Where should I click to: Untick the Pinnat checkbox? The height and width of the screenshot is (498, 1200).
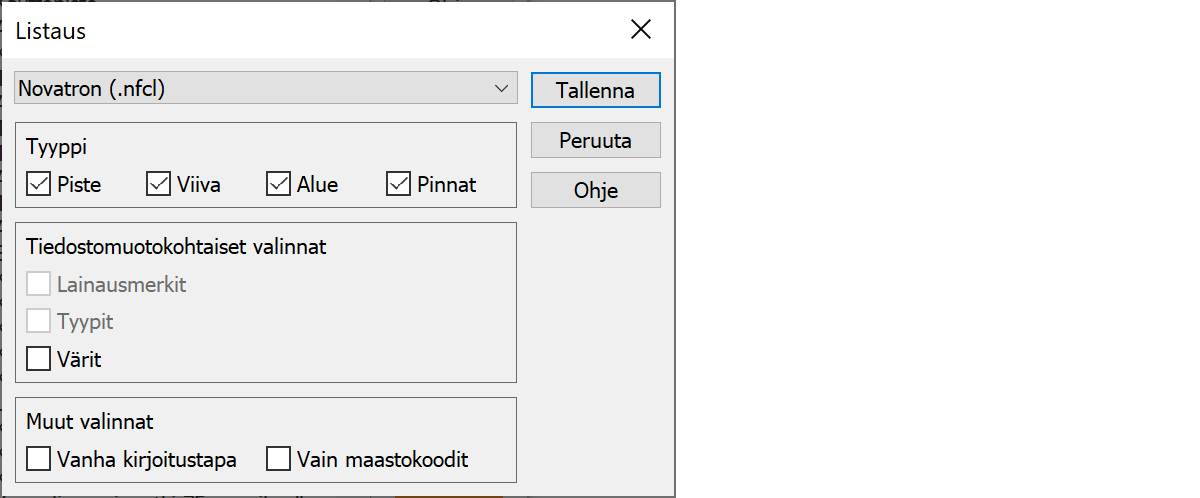point(399,185)
